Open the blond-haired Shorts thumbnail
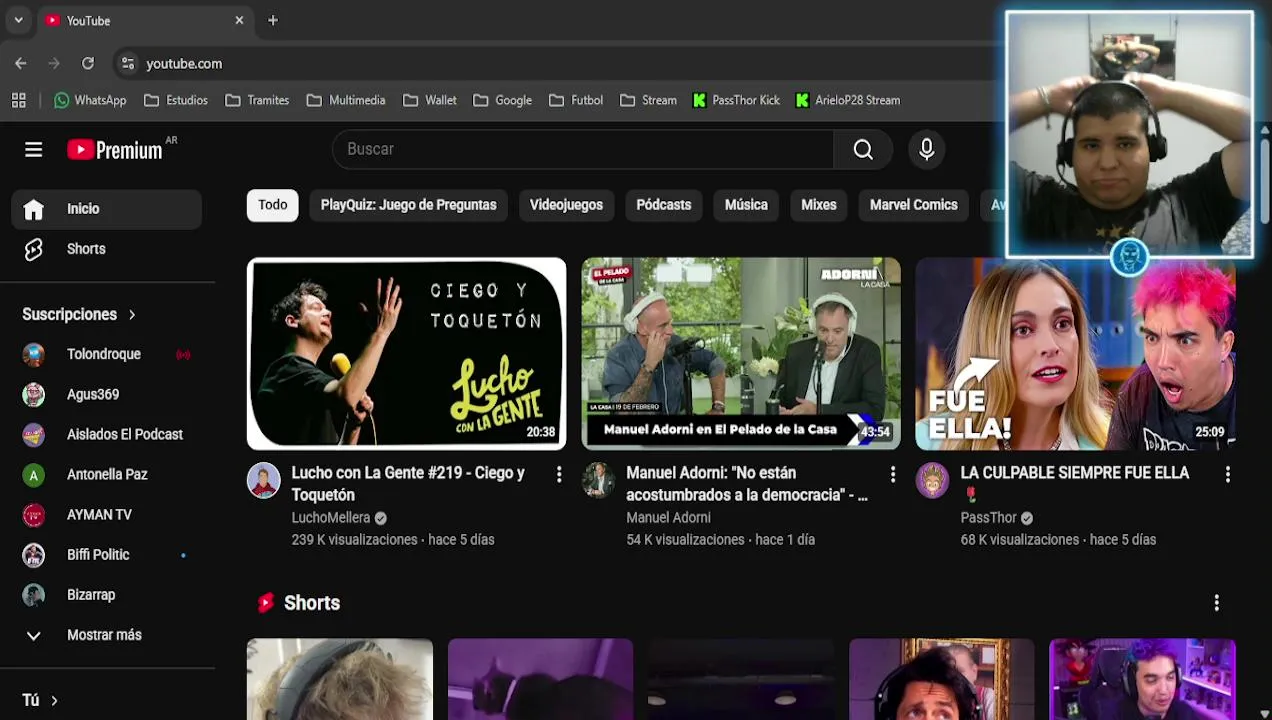Image resolution: width=1272 pixels, height=720 pixels. pyautogui.click(x=340, y=679)
